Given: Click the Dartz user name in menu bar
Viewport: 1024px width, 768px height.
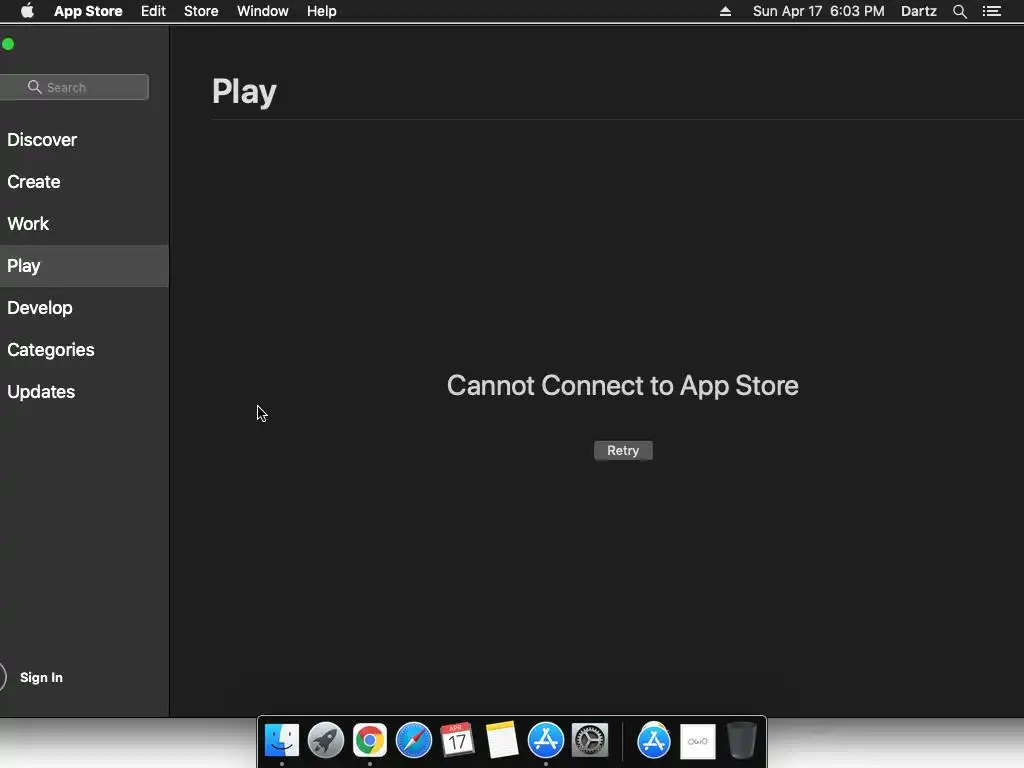Looking at the screenshot, I should 919,11.
